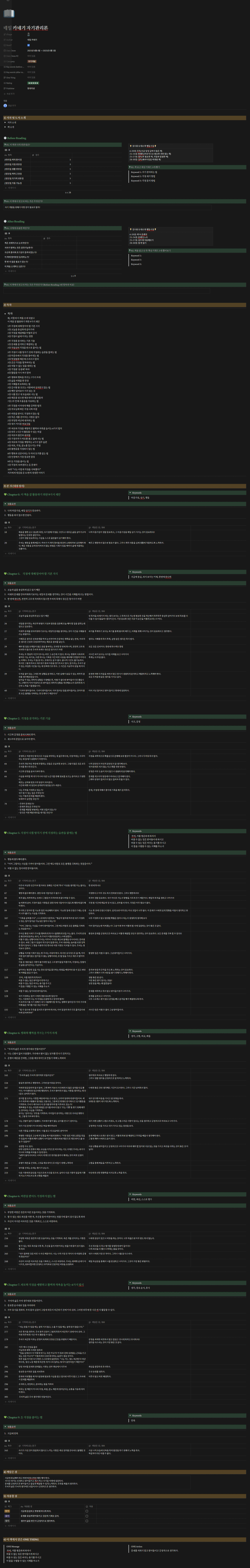Click the Chapter 3 heading
Screen dimensions: 250x1568
(41, 833)
